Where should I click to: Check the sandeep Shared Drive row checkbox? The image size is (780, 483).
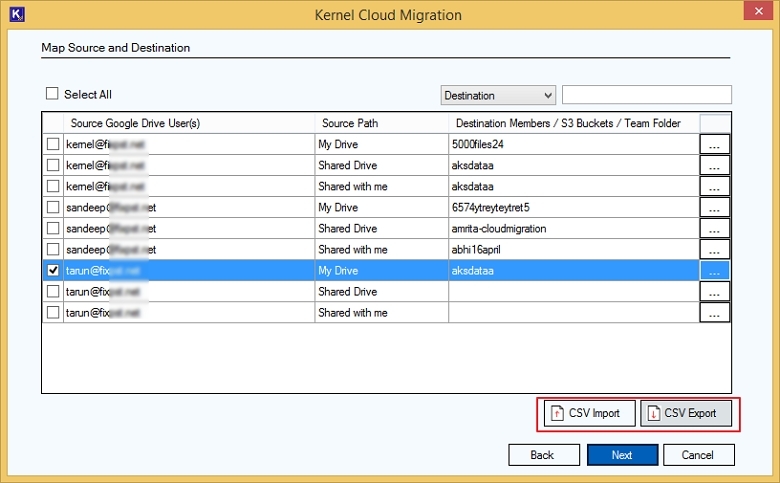[53, 228]
